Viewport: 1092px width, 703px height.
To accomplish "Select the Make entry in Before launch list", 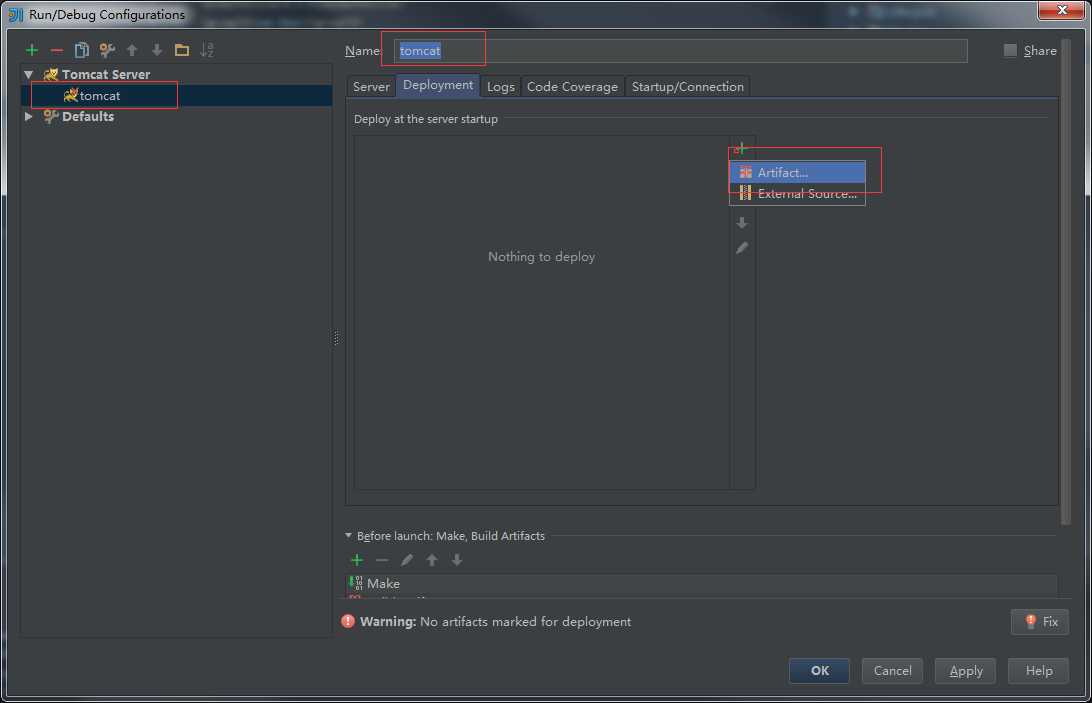I will 702,584.
